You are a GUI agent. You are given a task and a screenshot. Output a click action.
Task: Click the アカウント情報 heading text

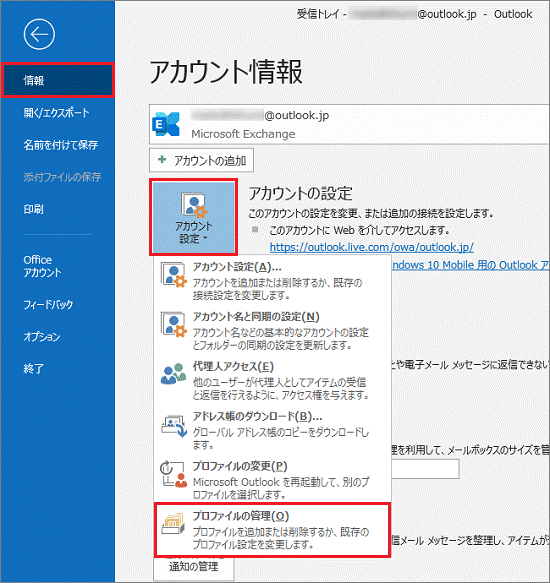coord(226,72)
